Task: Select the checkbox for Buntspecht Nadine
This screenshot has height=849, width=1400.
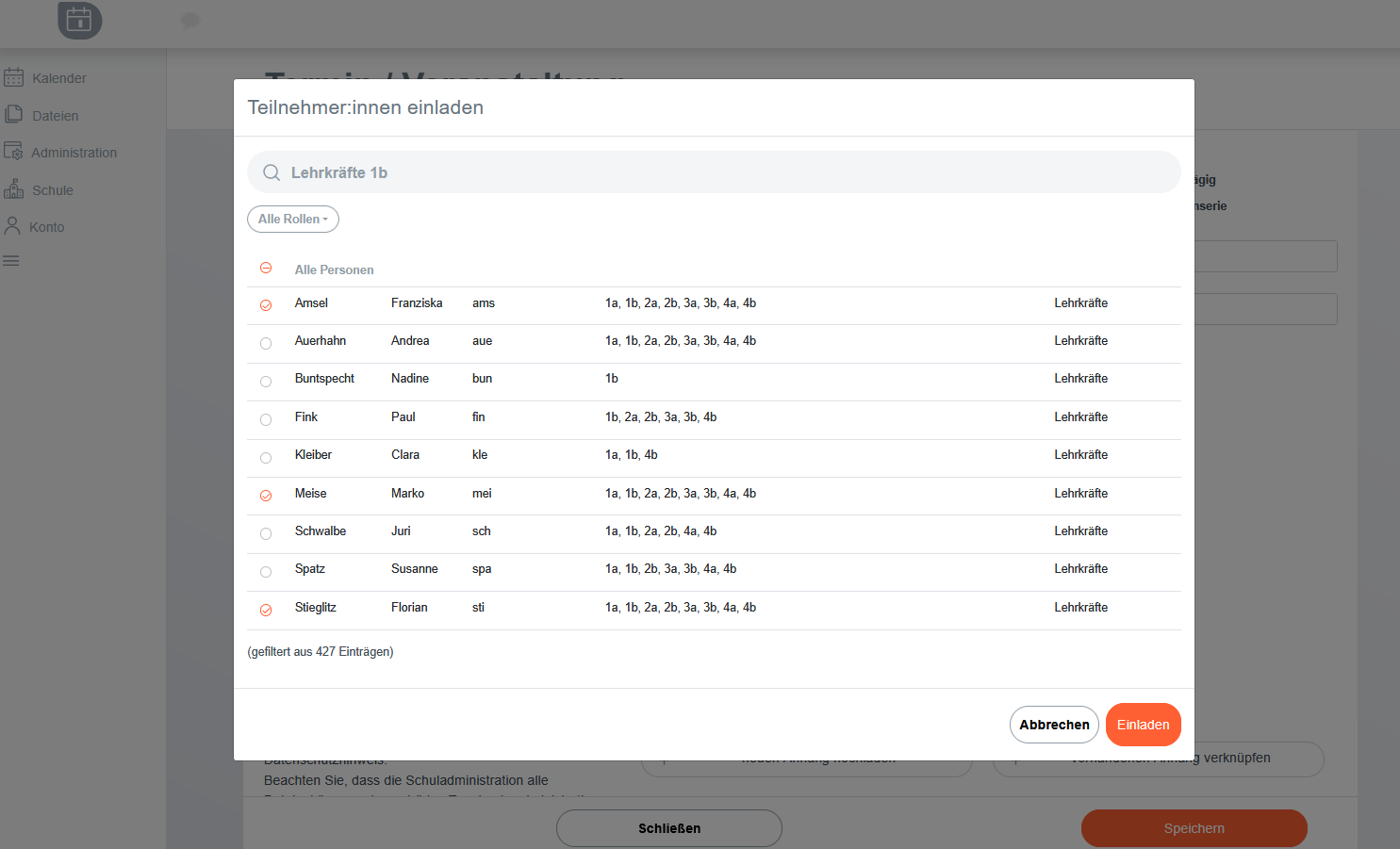Action: (x=266, y=382)
